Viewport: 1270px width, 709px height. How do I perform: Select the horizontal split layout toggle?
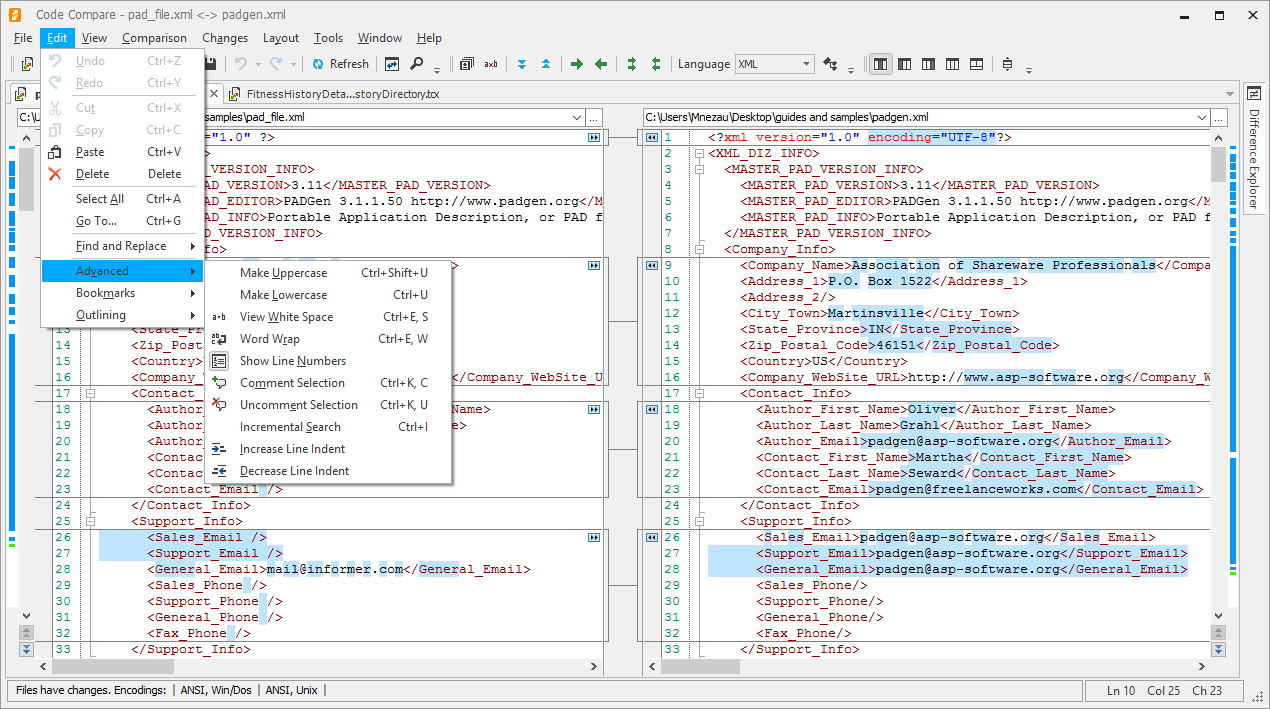tap(976, 64)
